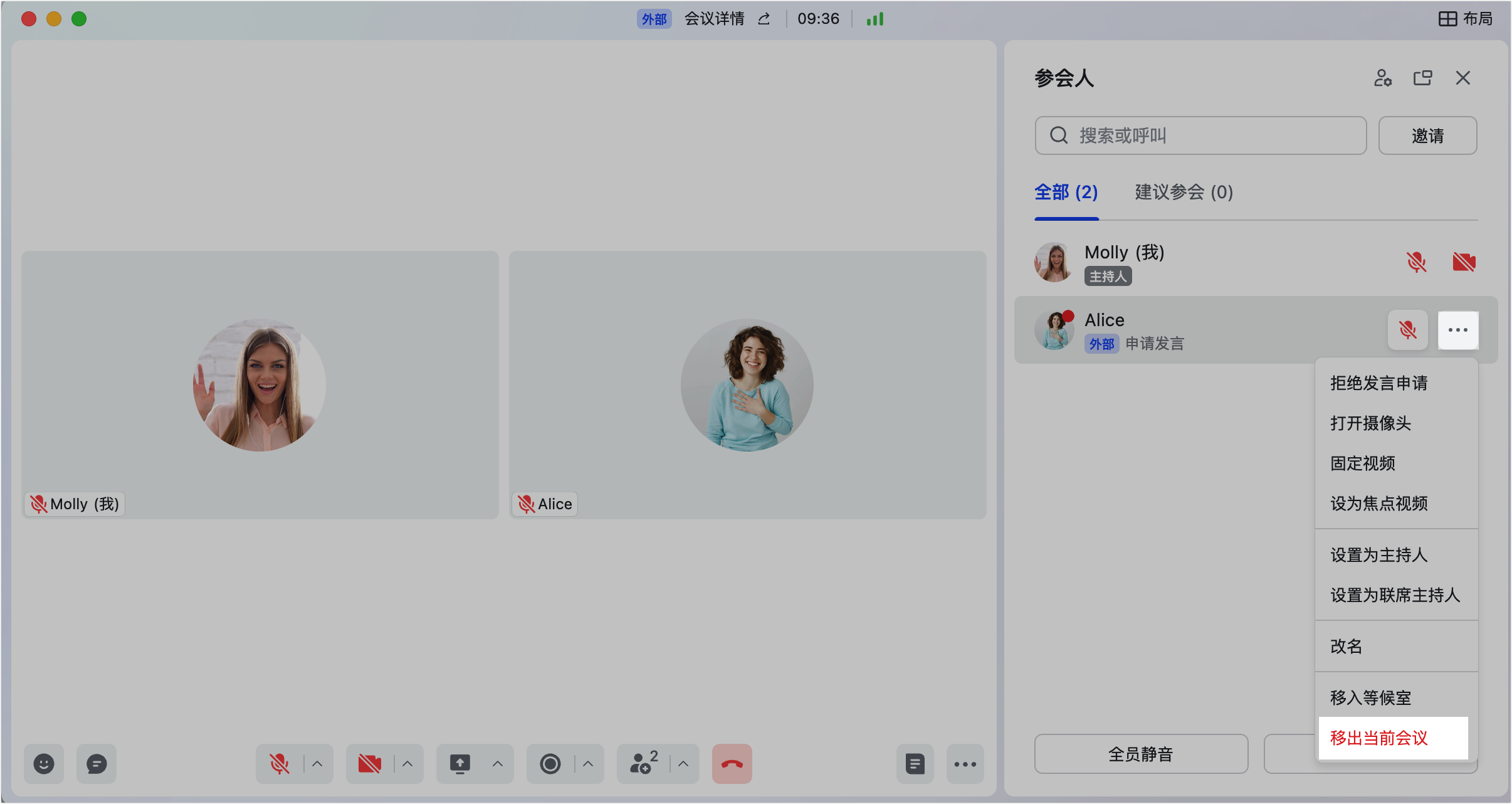Expand recording options arrow
The height and width of the screenshot is (804, 1512).
pos(588,764)
